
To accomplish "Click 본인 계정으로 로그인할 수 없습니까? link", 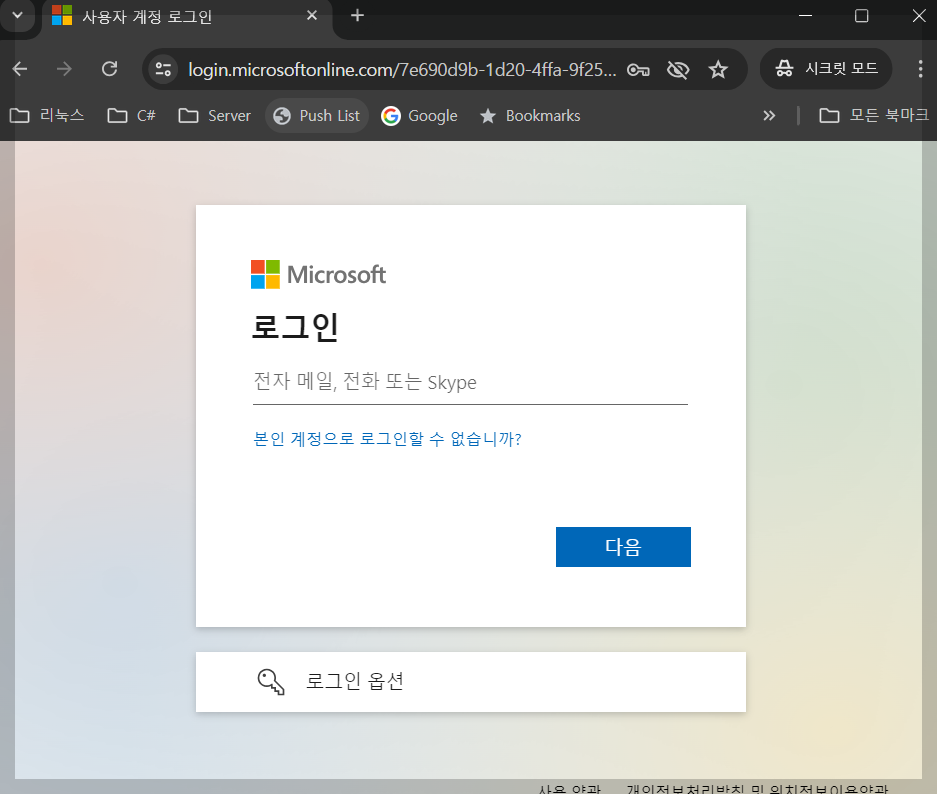I will [387, 439].
